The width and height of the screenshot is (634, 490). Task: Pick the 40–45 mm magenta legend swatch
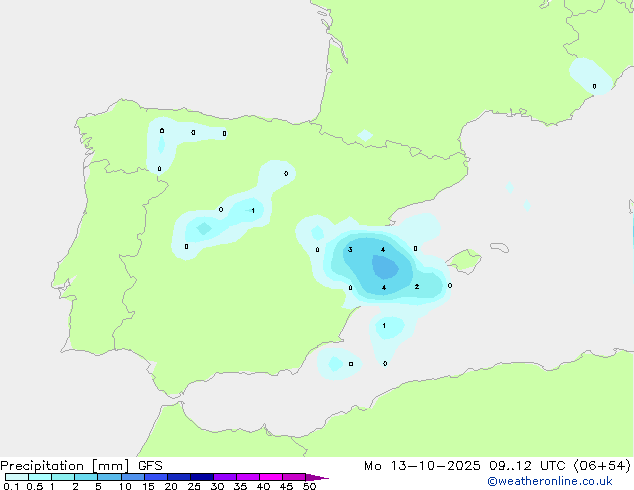271,477
